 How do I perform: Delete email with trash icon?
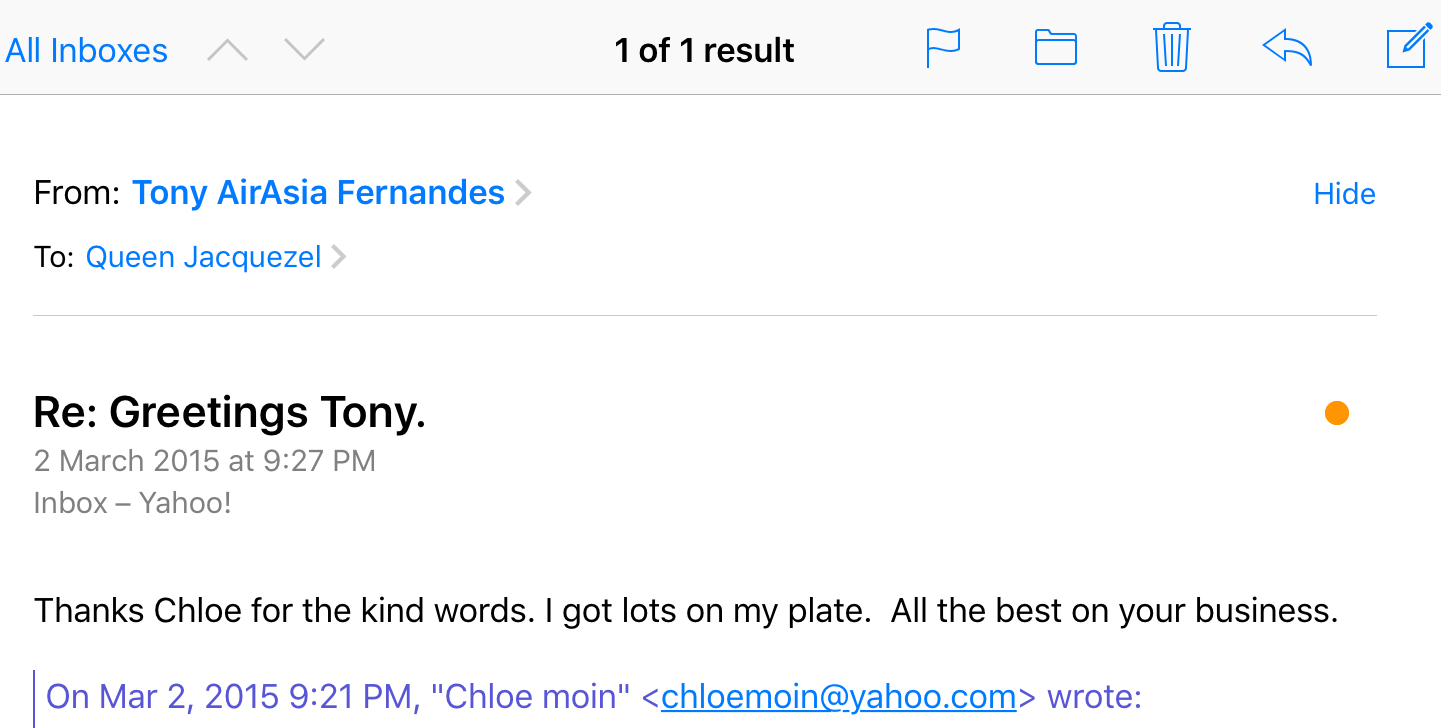click(1171, 48)
